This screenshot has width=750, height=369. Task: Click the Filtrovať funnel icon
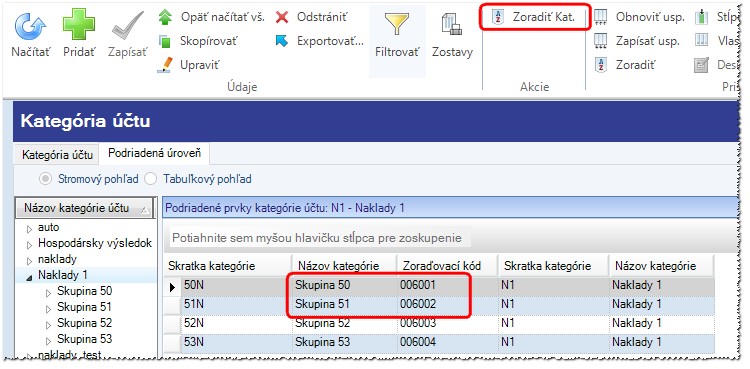397,23
